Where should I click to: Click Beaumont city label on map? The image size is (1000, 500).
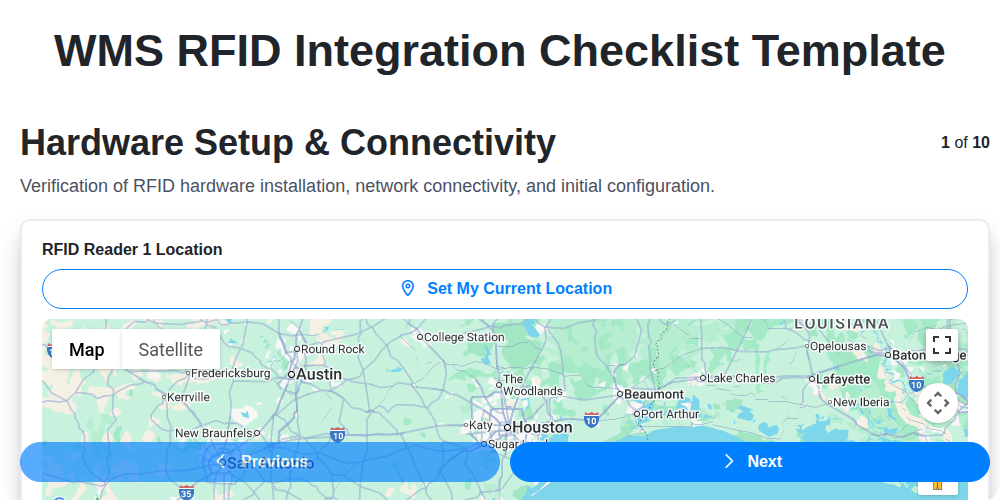pos(653,394)
